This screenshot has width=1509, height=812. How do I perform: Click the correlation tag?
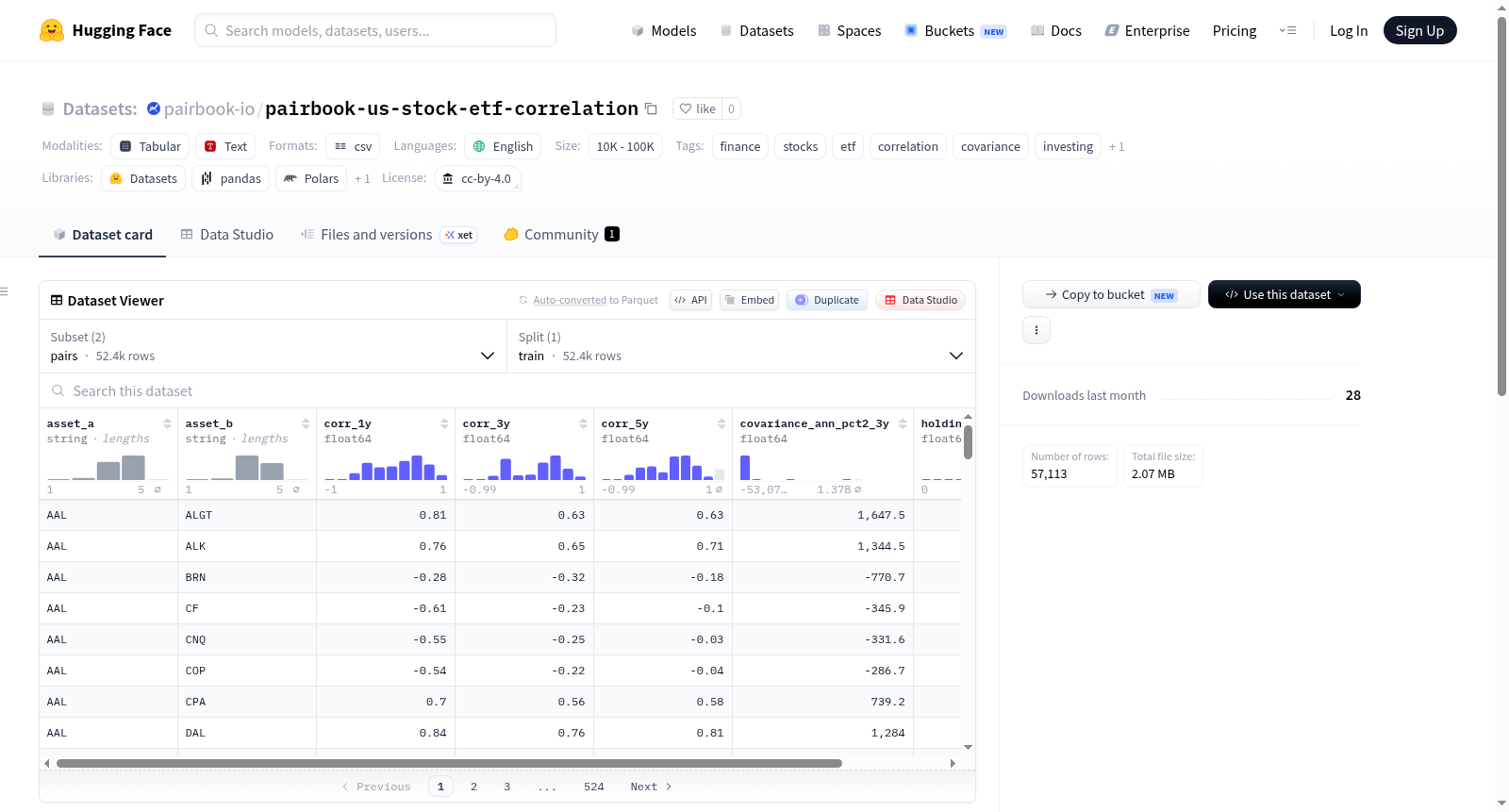pos(907,146)
